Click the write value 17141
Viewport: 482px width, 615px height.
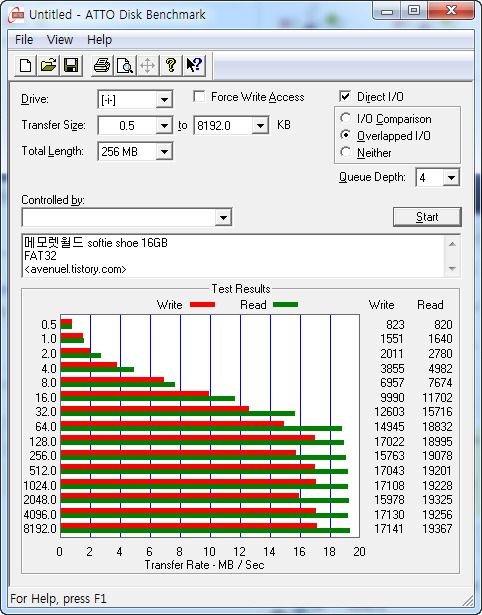click(389, 529)
